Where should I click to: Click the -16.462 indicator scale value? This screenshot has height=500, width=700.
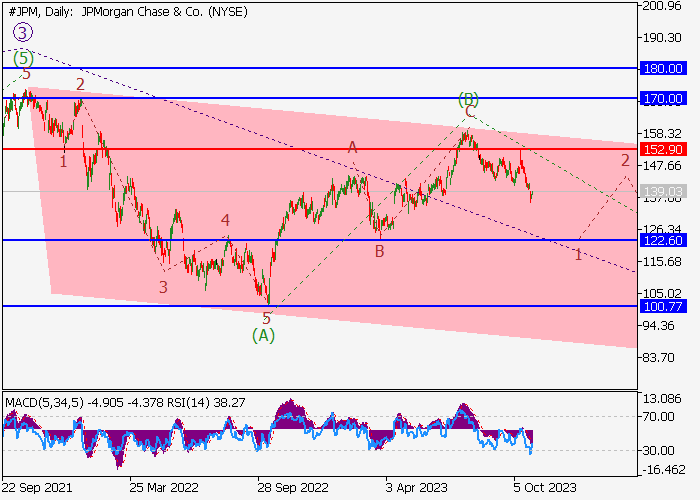click(663, 470)
